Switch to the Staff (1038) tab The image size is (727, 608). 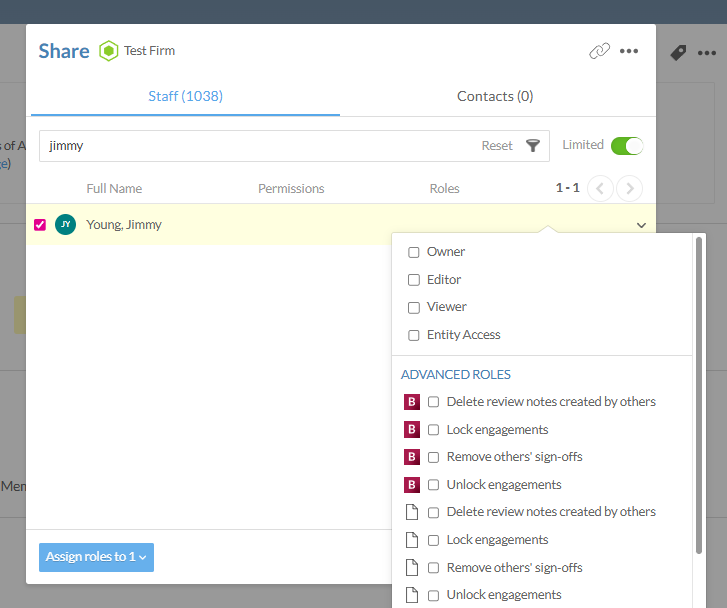(185, 96)
